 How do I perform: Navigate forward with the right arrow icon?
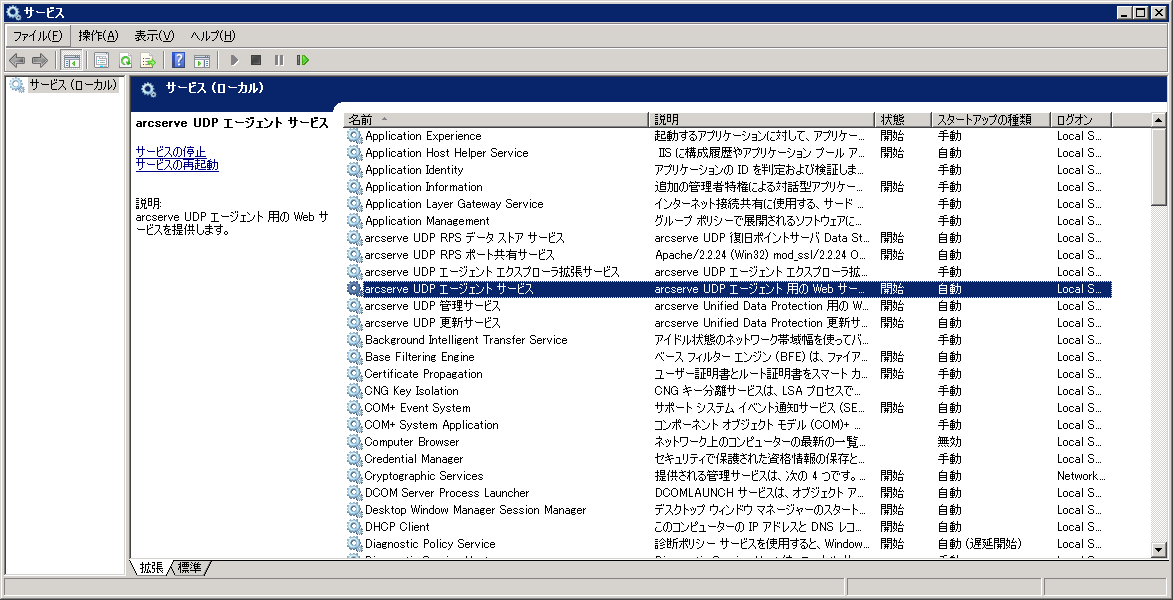[x=40, y=60]
